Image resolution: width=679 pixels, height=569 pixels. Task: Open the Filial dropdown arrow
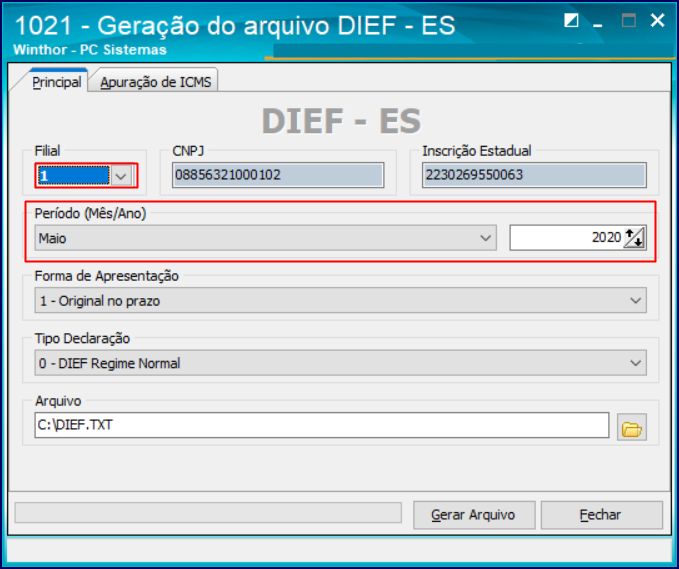pyautogui.click(x=121, y=176)
